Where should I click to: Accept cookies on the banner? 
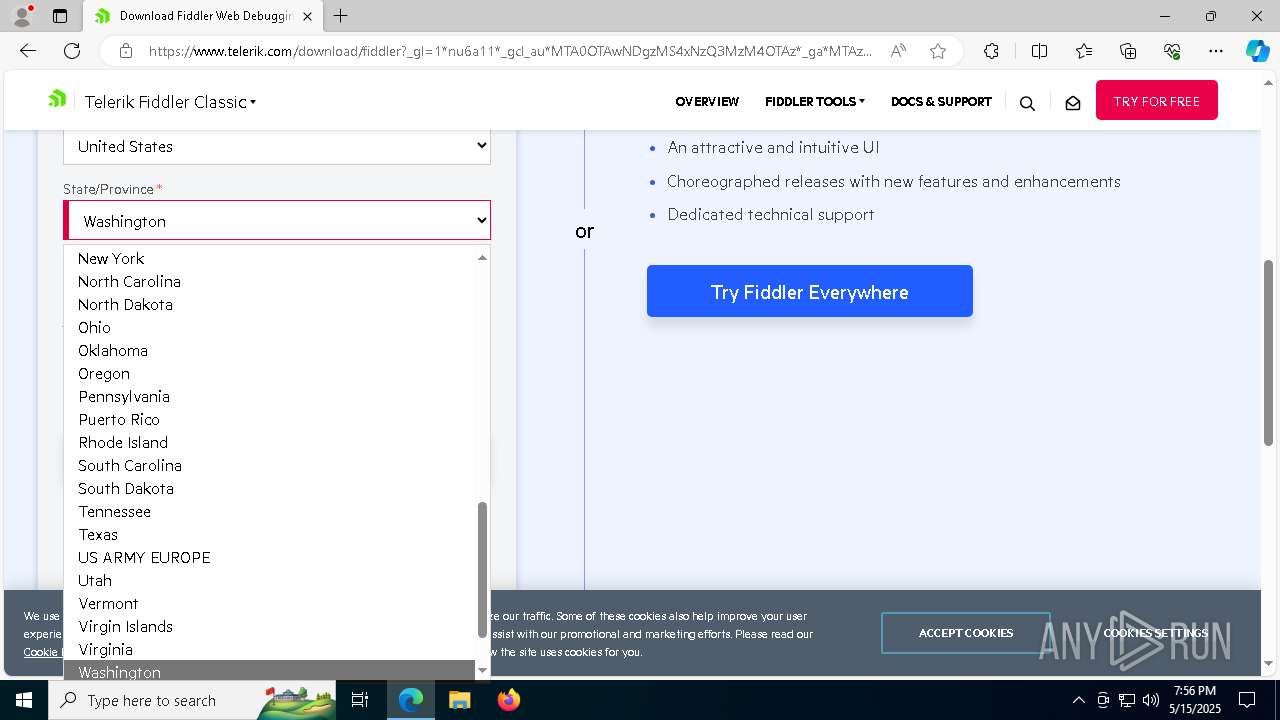(x=966, y=633)
